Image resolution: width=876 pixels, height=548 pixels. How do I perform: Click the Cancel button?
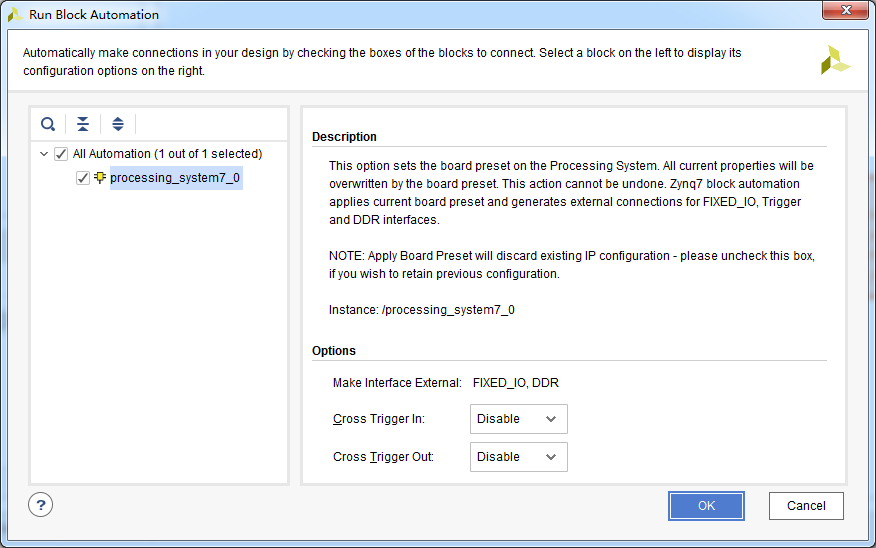pyautogui.click(x=806, y=506)
